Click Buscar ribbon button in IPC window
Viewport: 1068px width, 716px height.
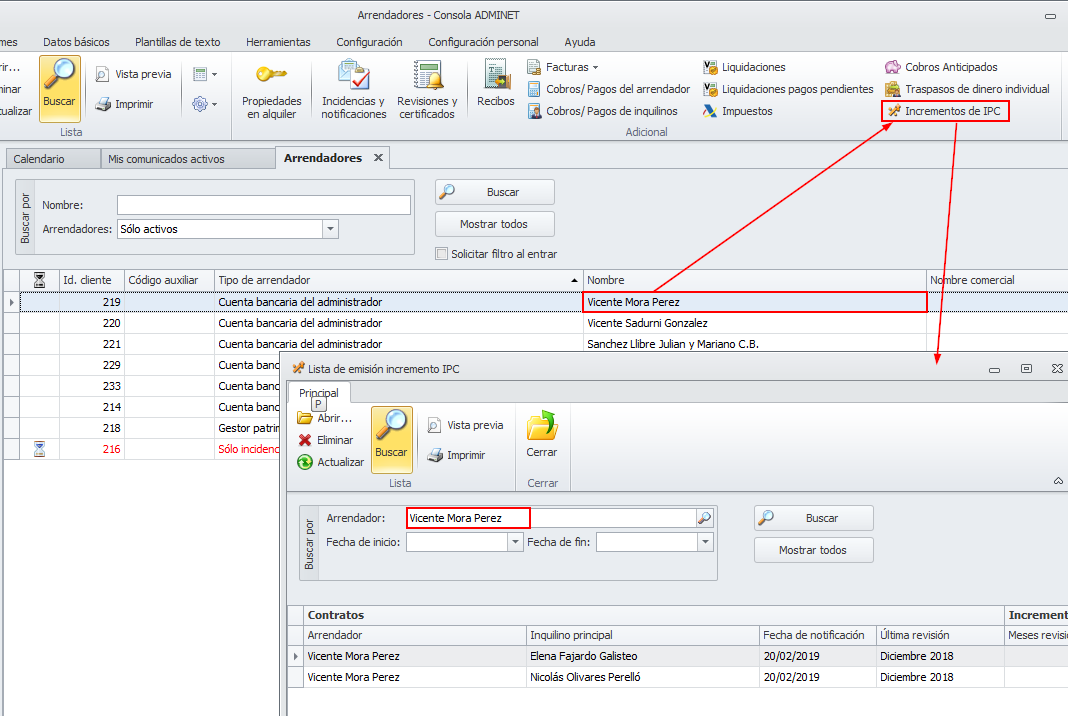click(391, 439)
